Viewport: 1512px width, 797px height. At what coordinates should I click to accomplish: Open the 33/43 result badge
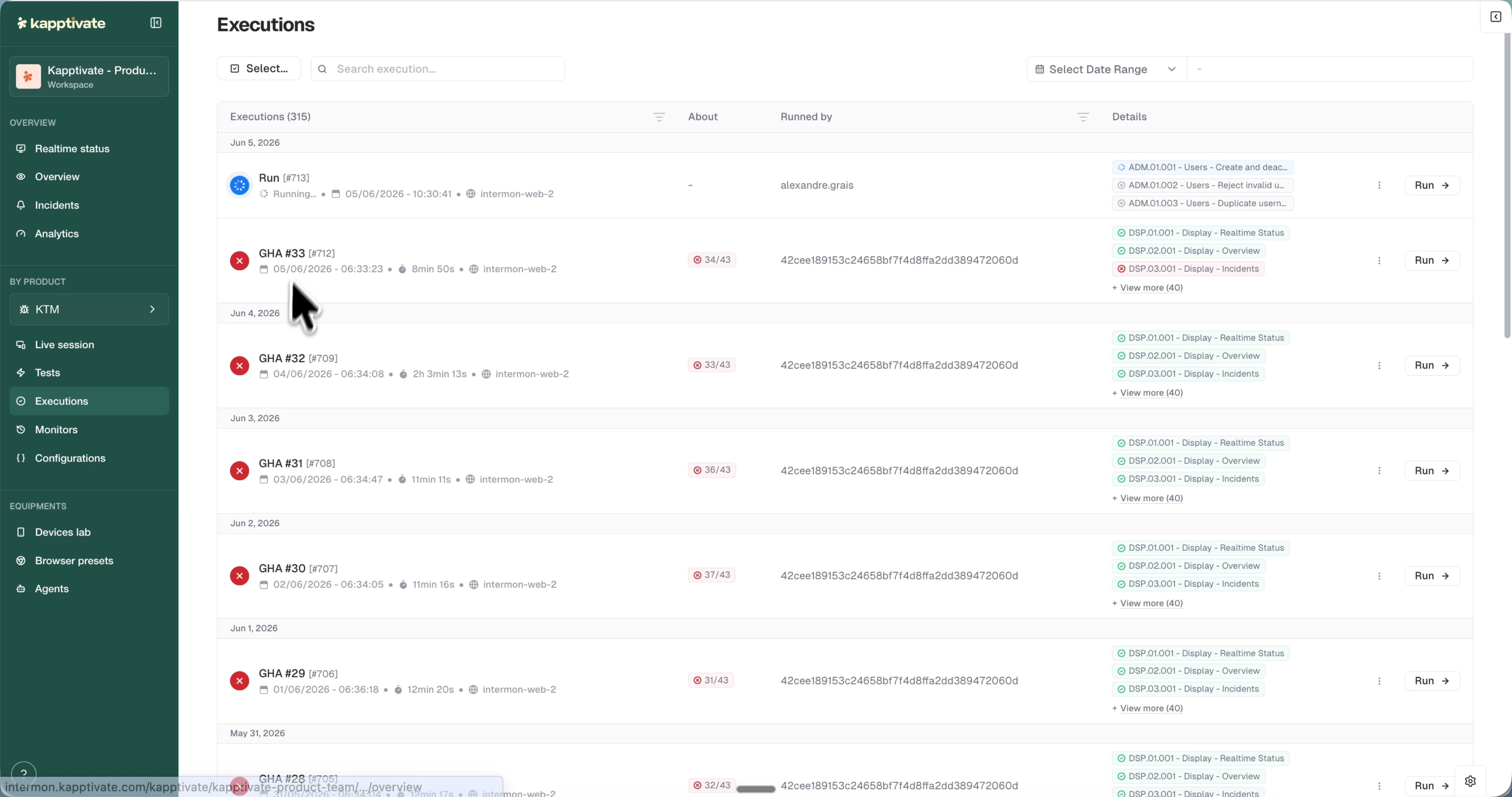712,365
